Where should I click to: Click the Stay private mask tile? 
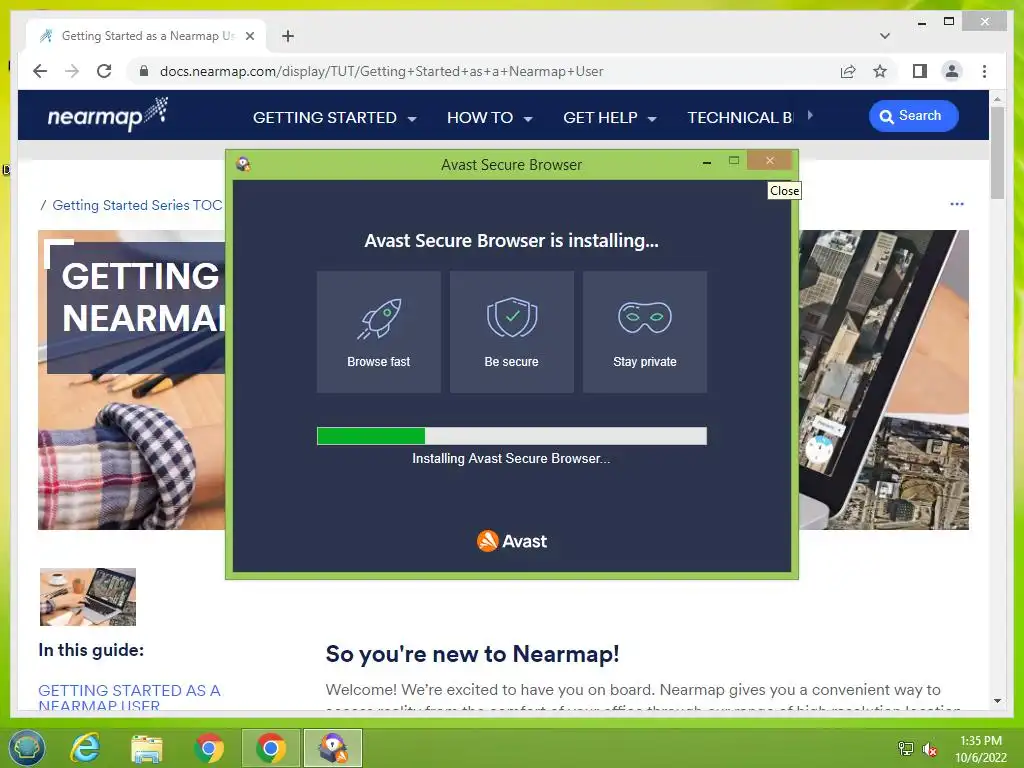pyautogui.click(x=645, y=332)
